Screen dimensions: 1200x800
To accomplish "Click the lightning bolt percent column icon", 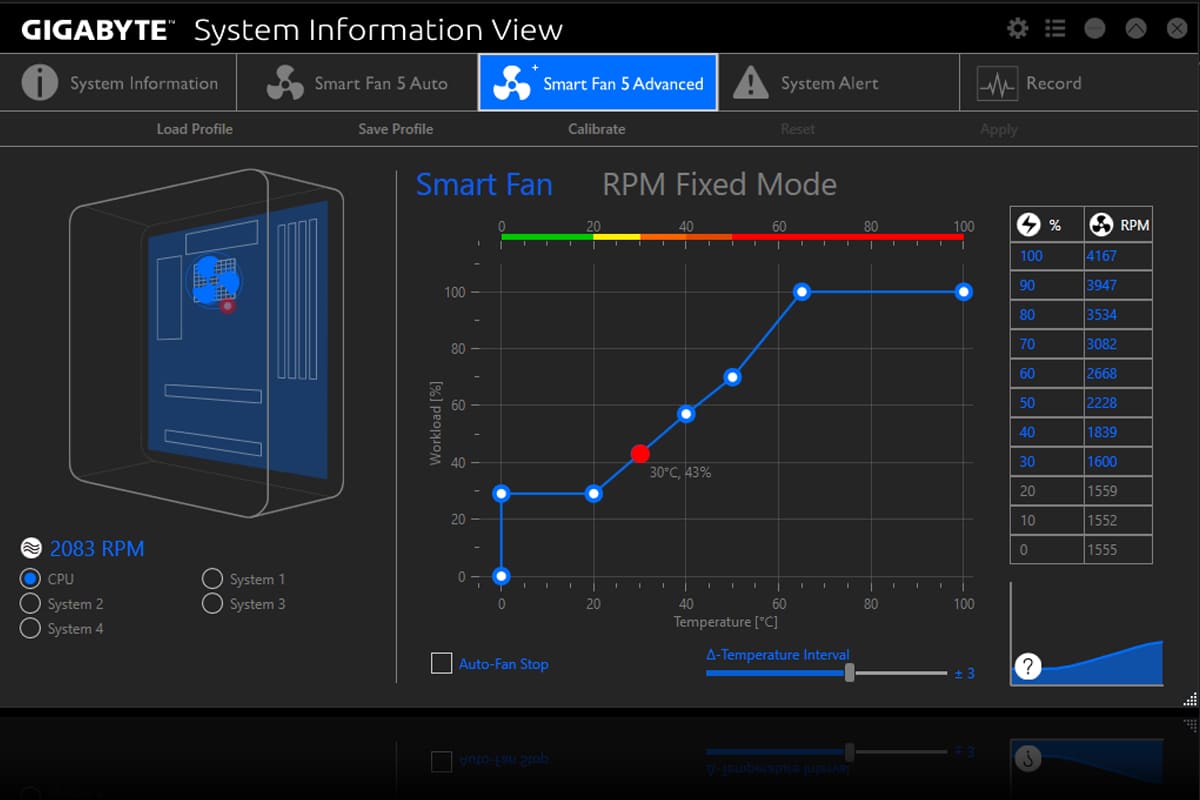I will coord(1029,224).
